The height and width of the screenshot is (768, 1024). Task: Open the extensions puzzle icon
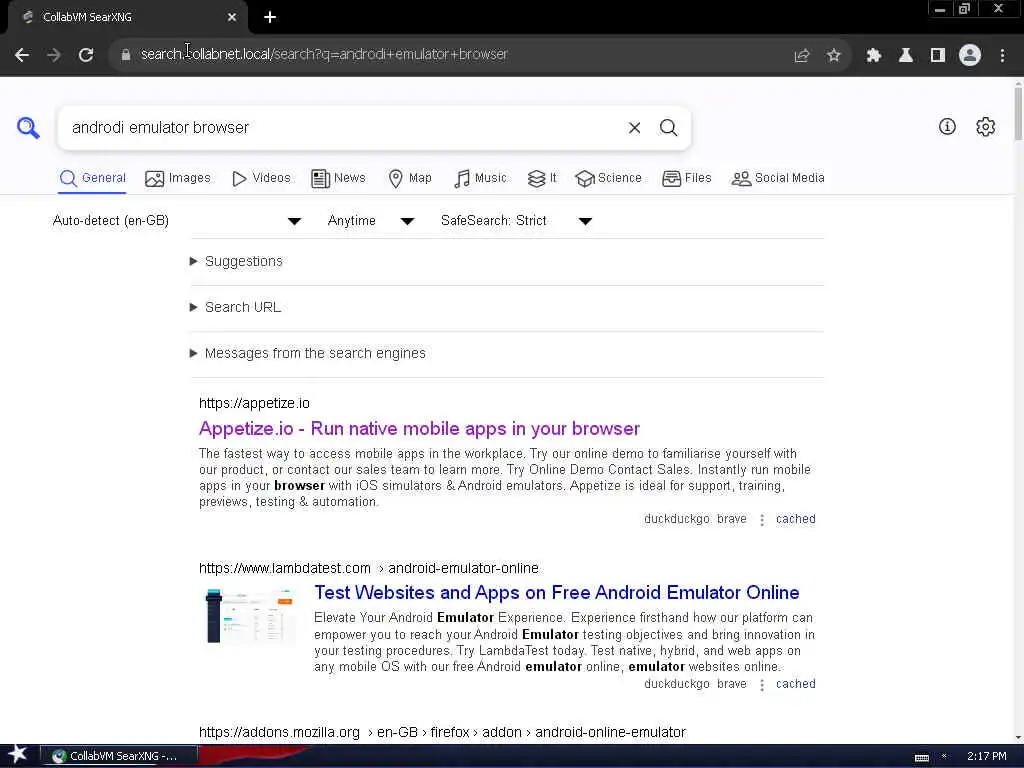pos(874,56)
